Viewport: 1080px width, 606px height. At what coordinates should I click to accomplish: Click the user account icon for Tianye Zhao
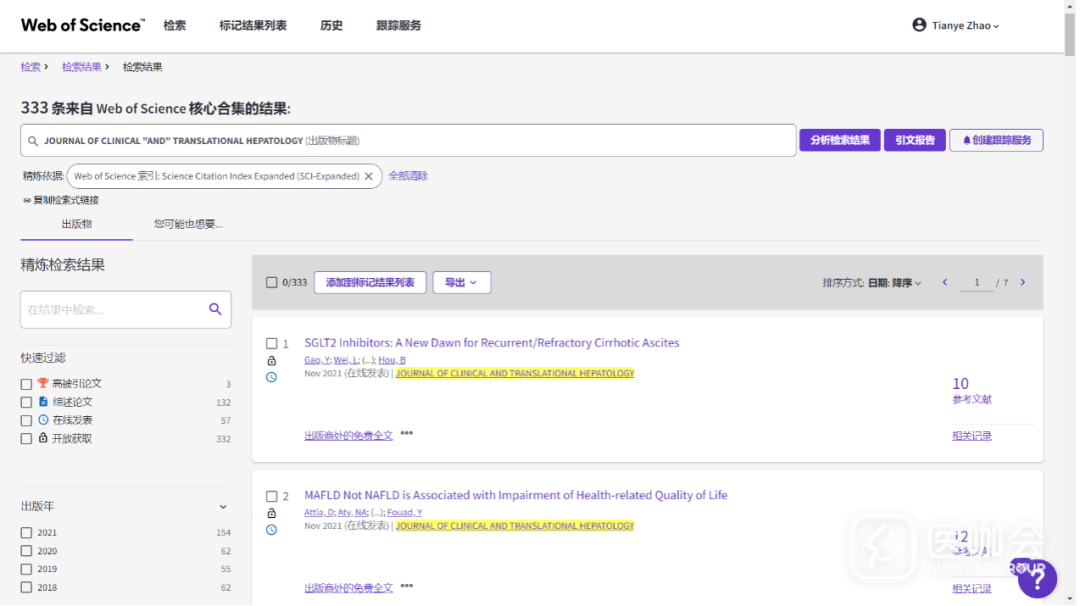click(919, 25)
